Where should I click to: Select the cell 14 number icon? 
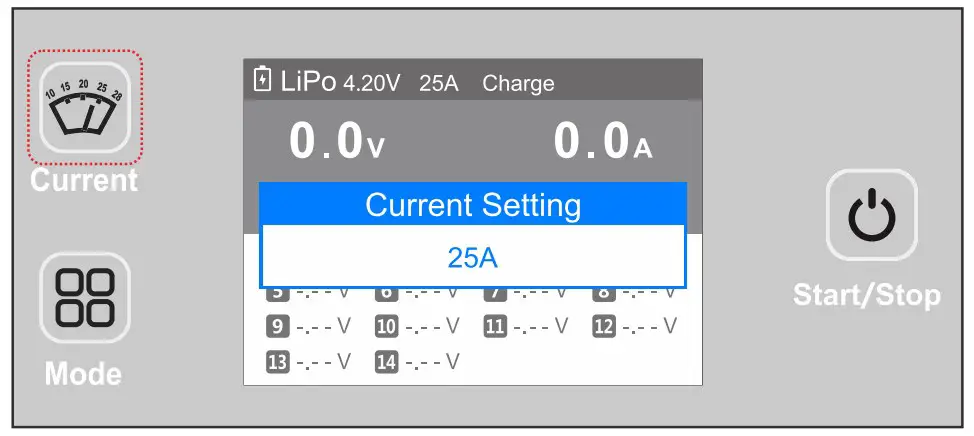(x=386, y=362)
